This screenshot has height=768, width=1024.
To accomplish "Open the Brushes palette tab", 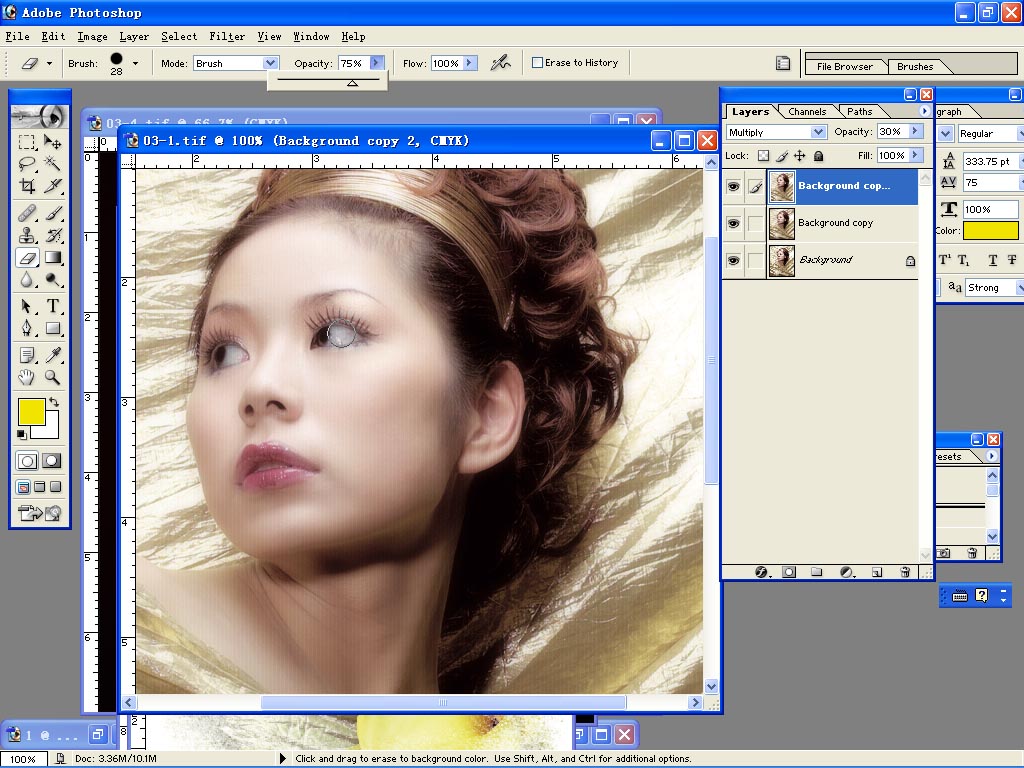I will pos(915,67).
